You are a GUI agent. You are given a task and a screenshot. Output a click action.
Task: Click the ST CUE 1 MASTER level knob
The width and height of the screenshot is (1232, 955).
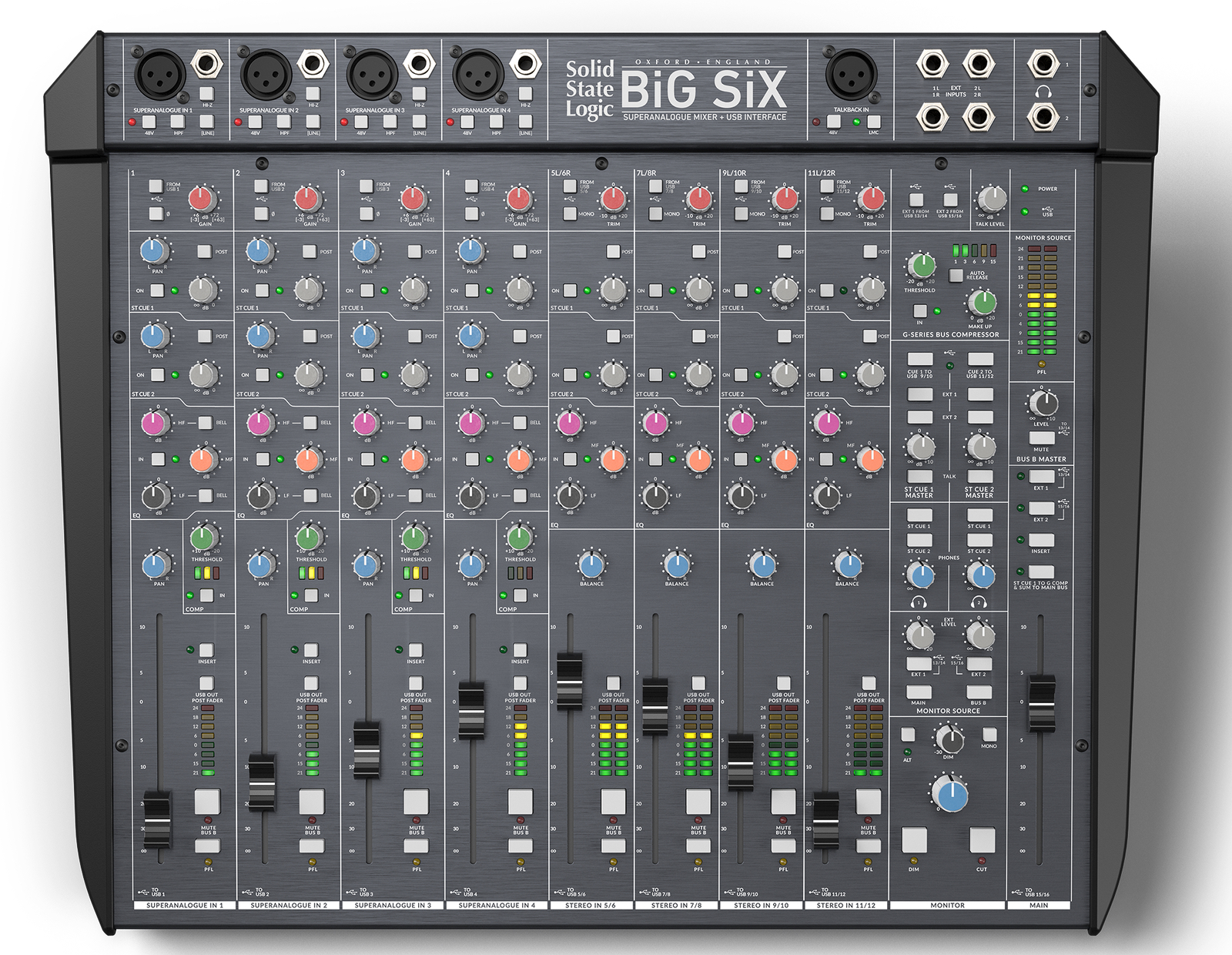click(920, 447)
